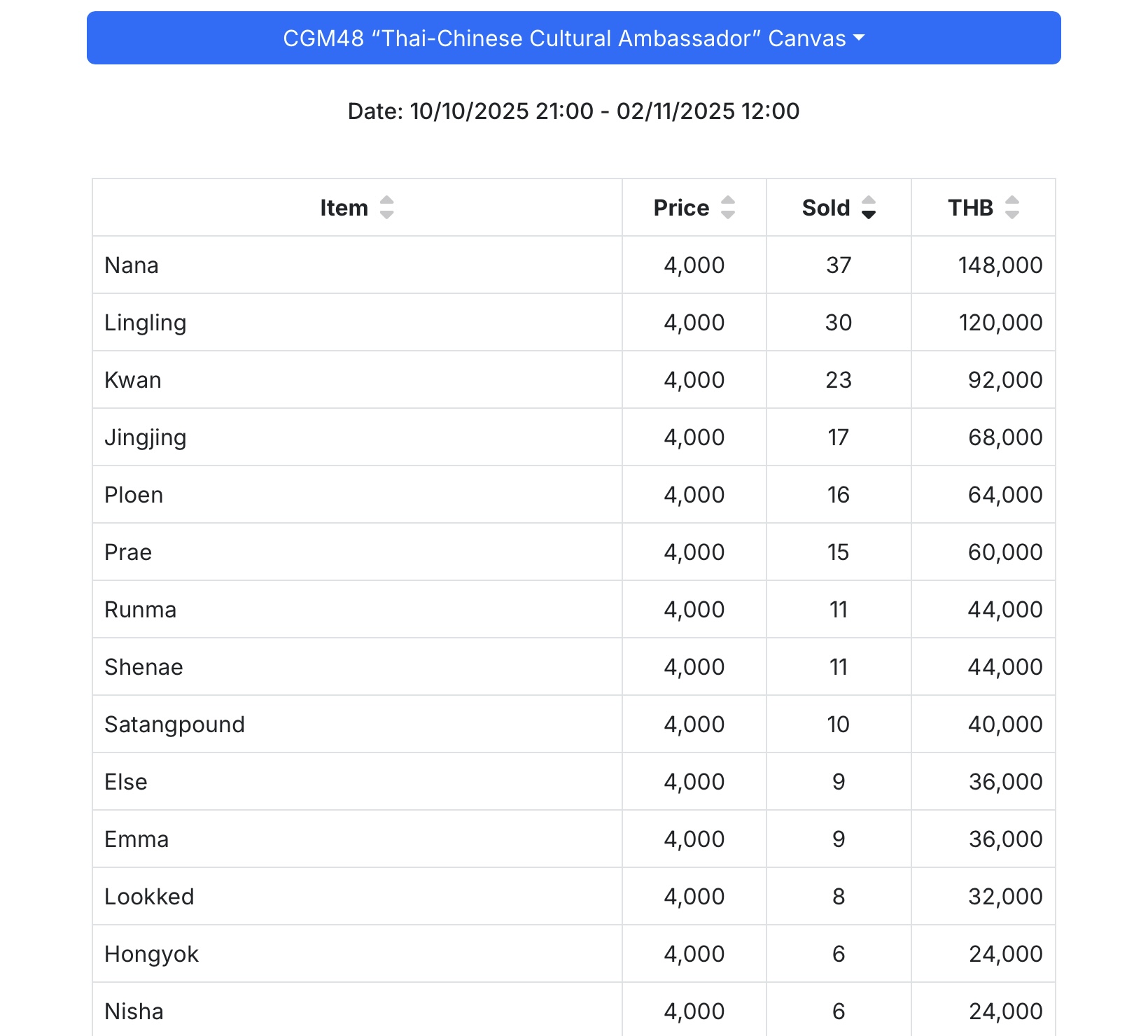Click the Hongyok item cell
The image size is (1148, 1036).
152,954
